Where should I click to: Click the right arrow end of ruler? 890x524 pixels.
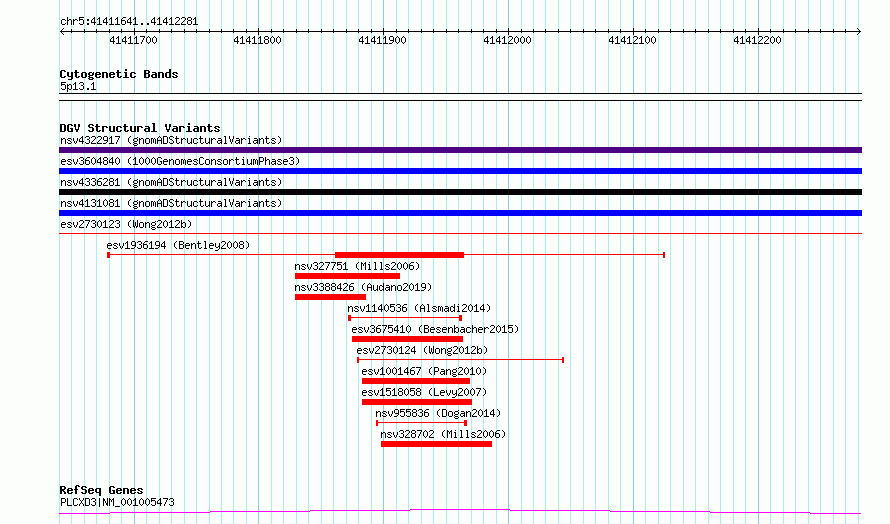click(858, 31)
